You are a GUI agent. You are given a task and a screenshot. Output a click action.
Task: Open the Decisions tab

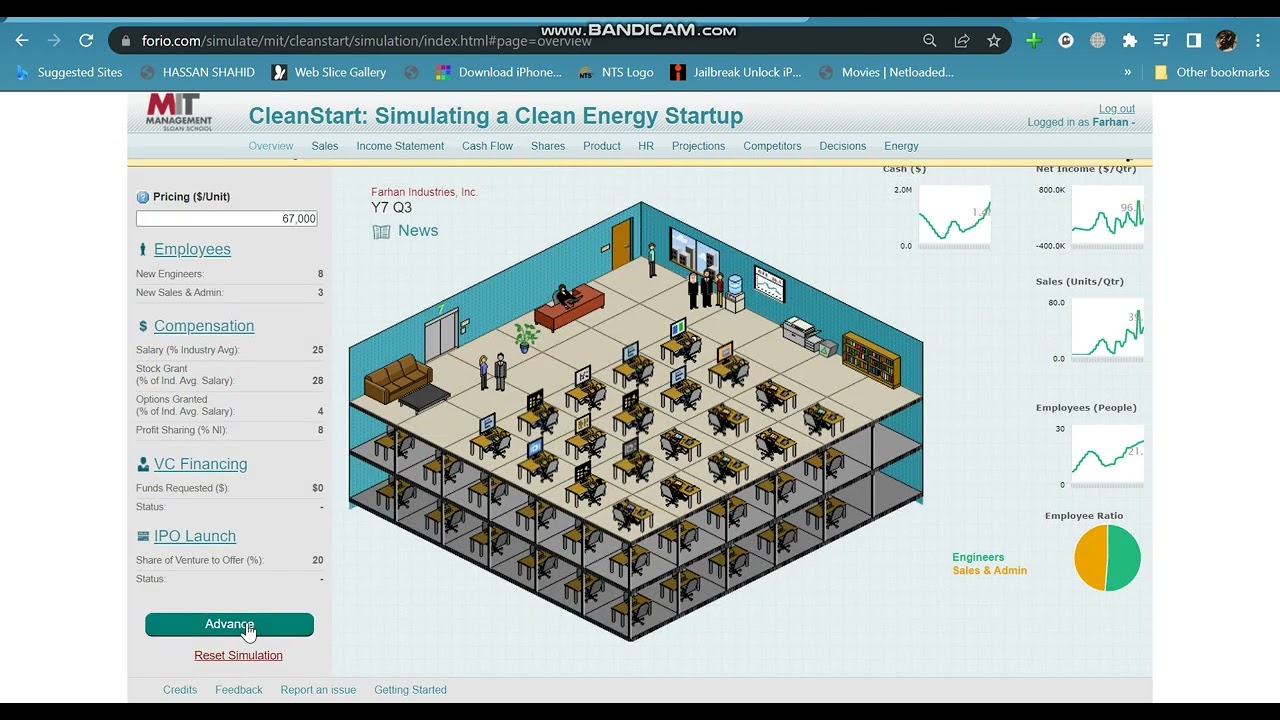[843, 146]
